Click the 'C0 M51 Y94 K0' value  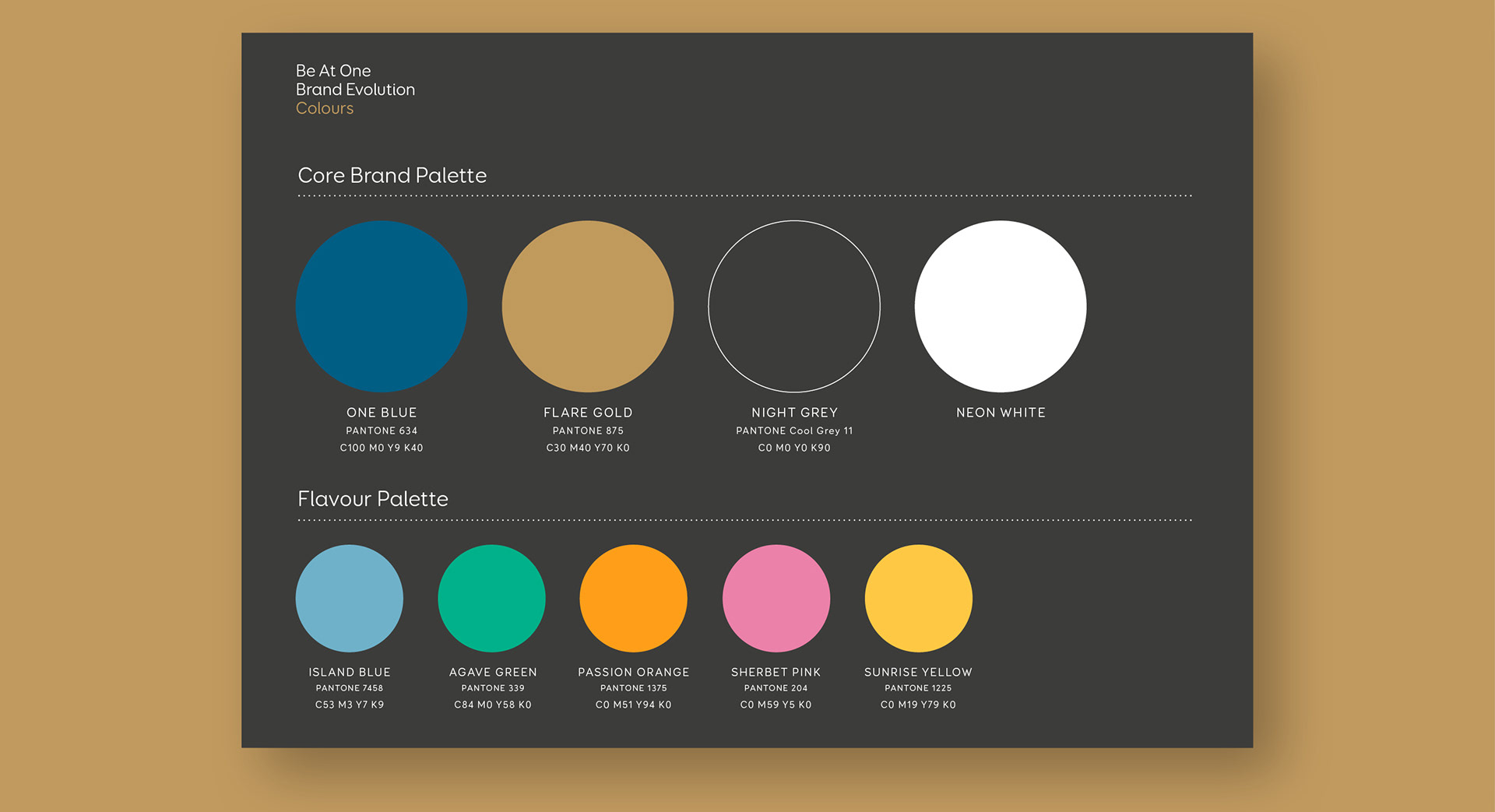(x=634, y=705)
